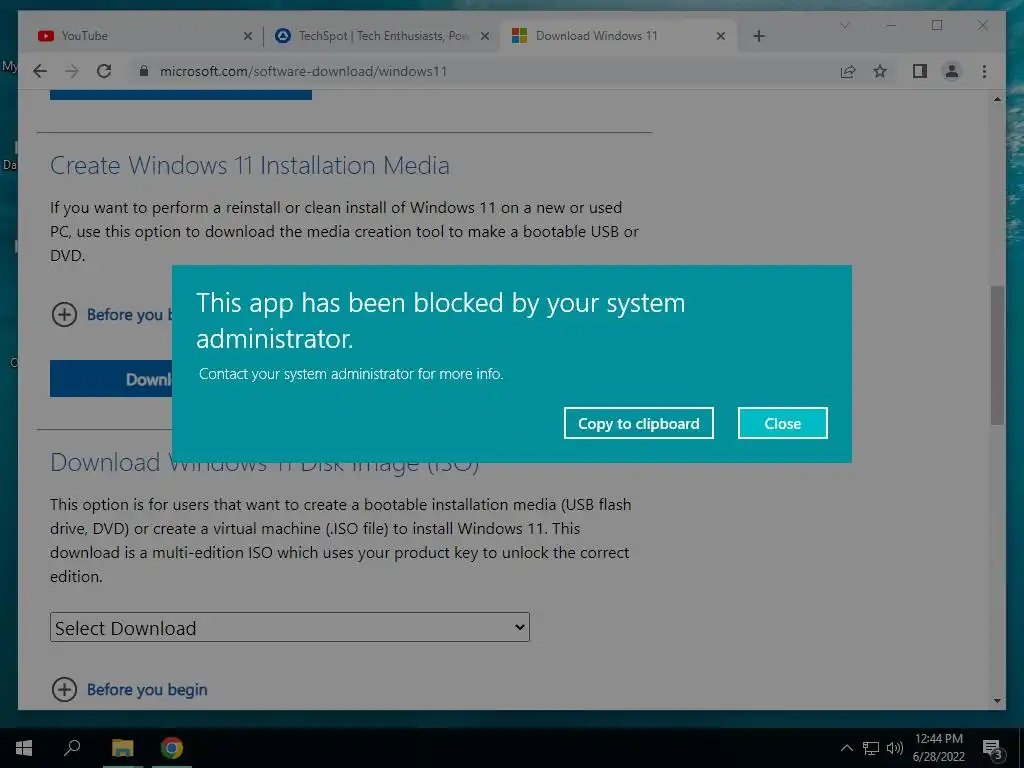
Task: Select the Download Windows 11 tab
Action: point(617,36)
